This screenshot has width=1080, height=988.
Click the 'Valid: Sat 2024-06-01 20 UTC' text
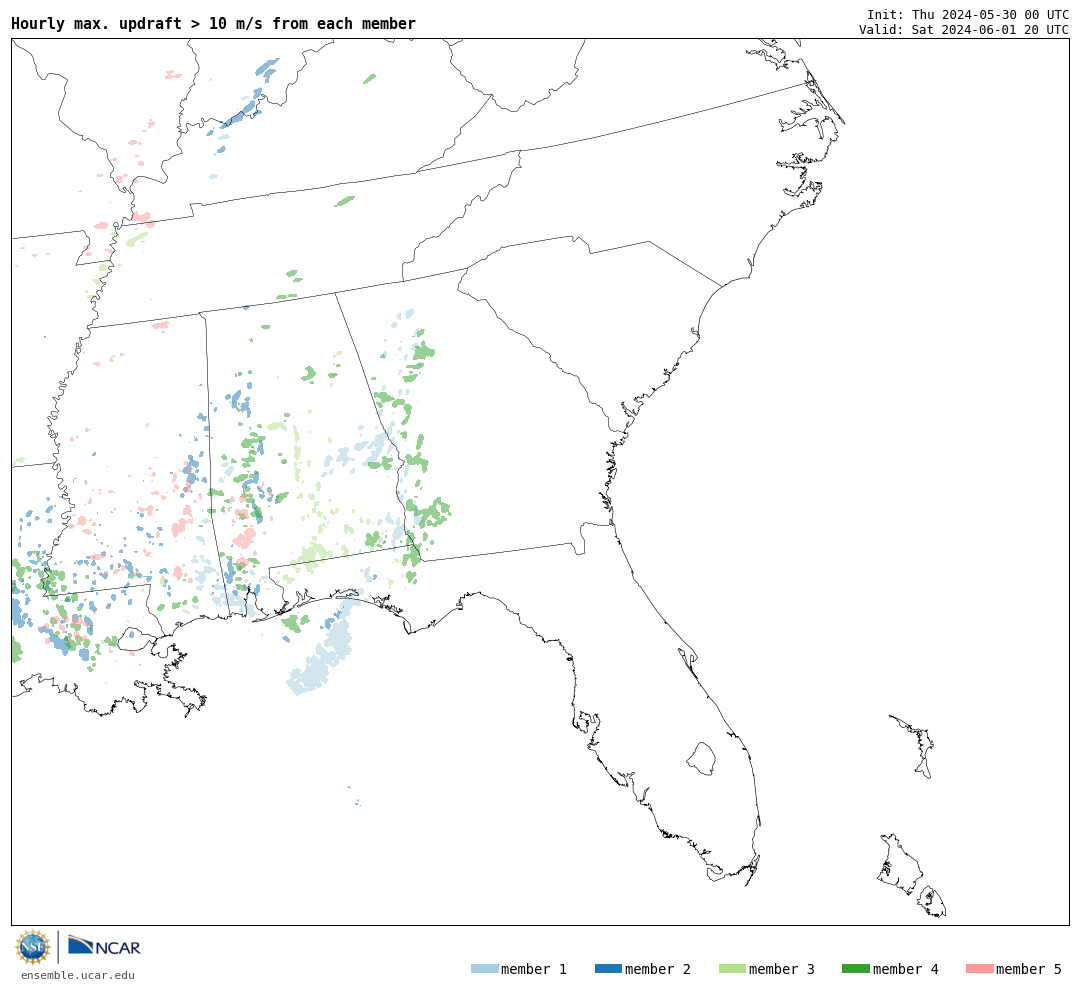[964, 30]
